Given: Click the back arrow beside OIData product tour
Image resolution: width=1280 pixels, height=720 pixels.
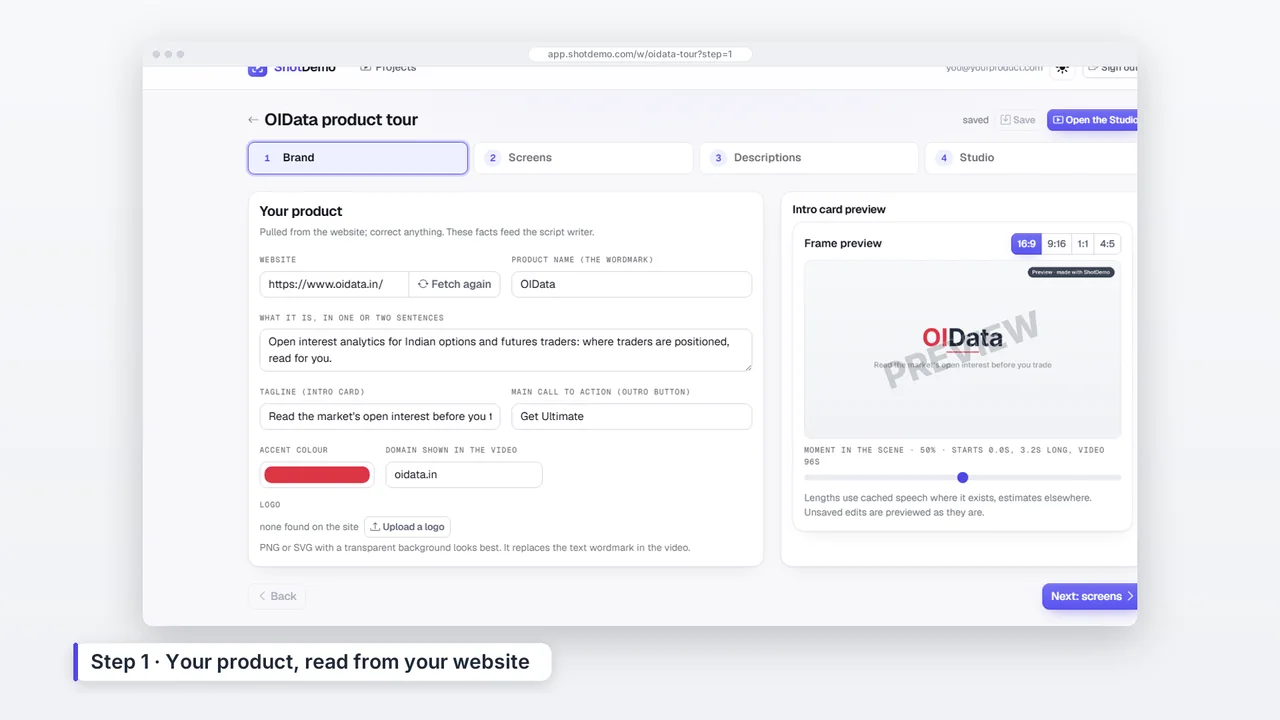Looking at the screenshot, I should (x=253, y=120).
